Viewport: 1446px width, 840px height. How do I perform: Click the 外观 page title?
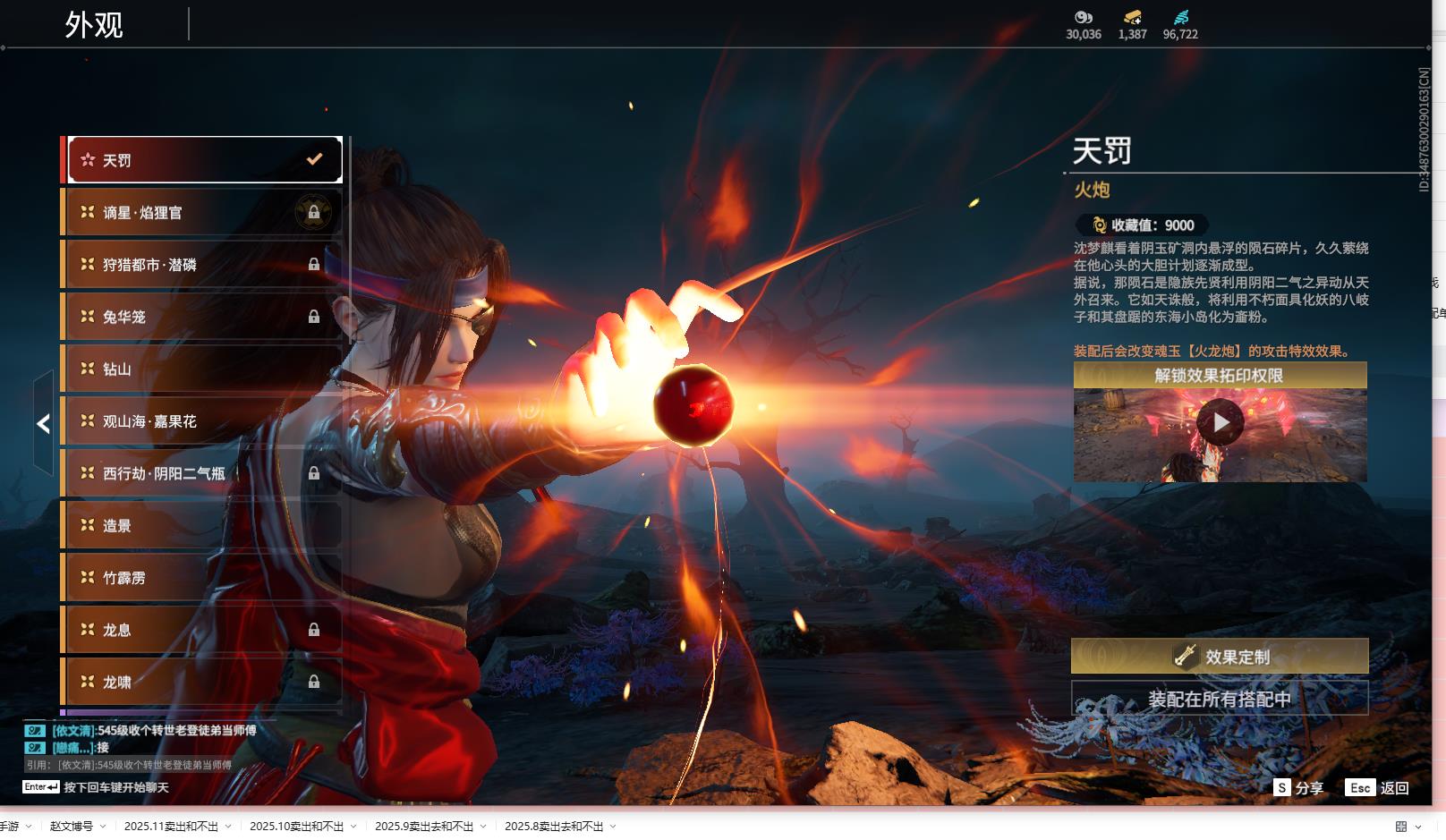(93, 24)
